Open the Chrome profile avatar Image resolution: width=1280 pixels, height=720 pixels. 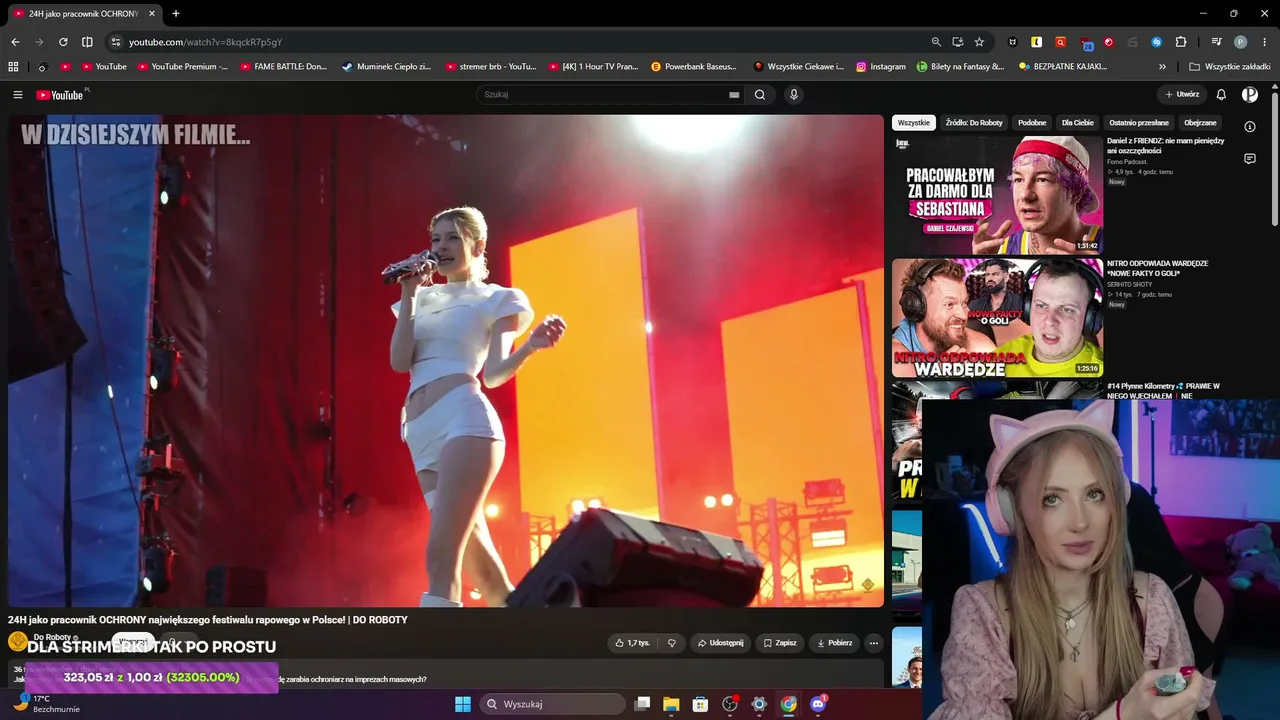point(1241,42)
